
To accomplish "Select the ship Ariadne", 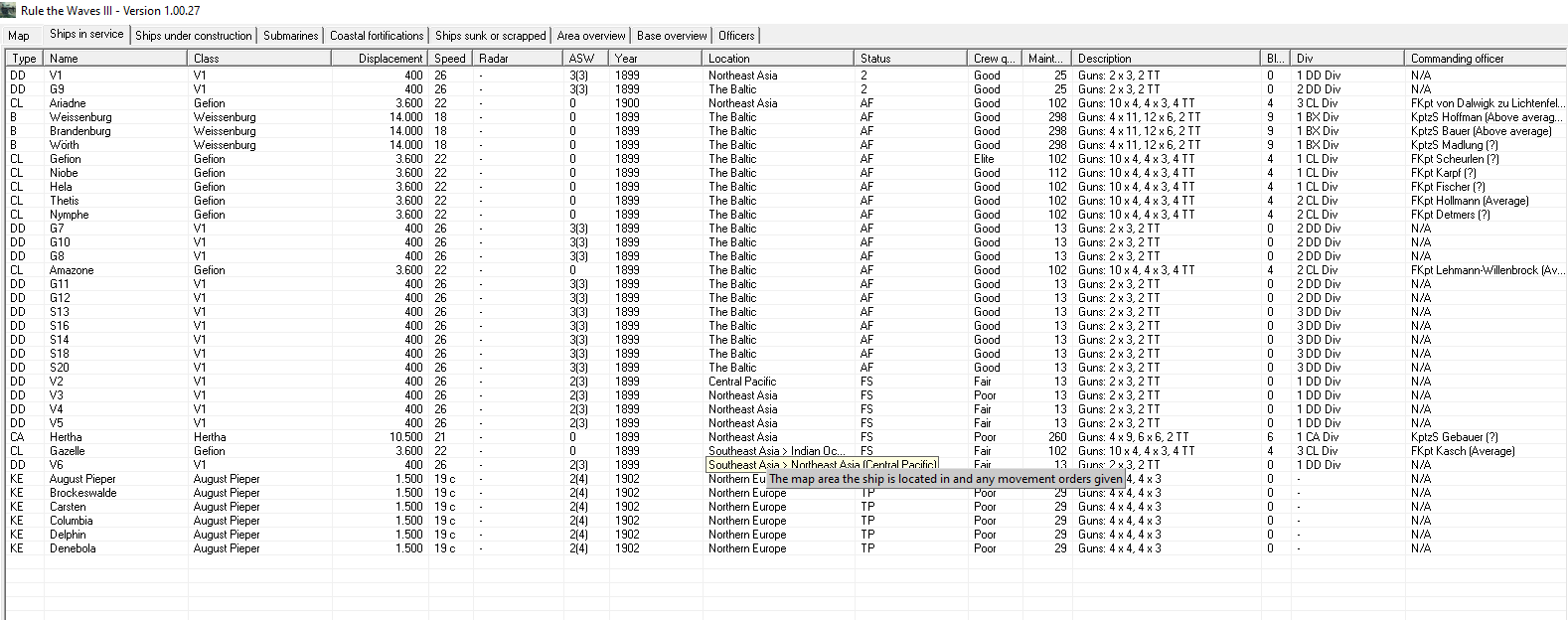I will coord(68,103).
